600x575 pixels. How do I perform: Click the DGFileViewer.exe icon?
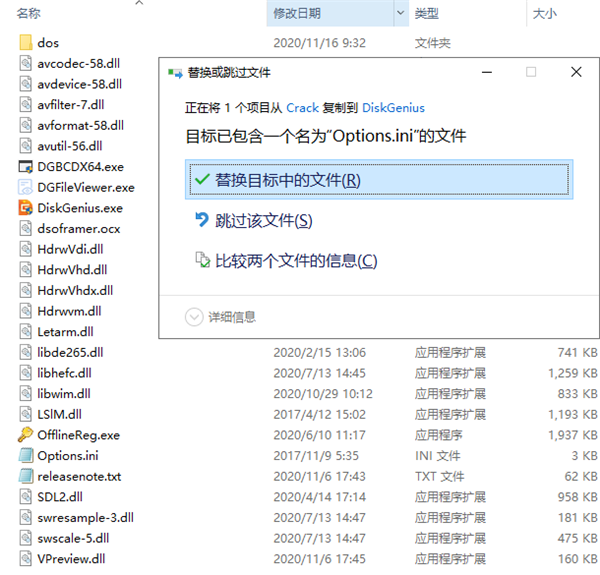pos(26,187)
